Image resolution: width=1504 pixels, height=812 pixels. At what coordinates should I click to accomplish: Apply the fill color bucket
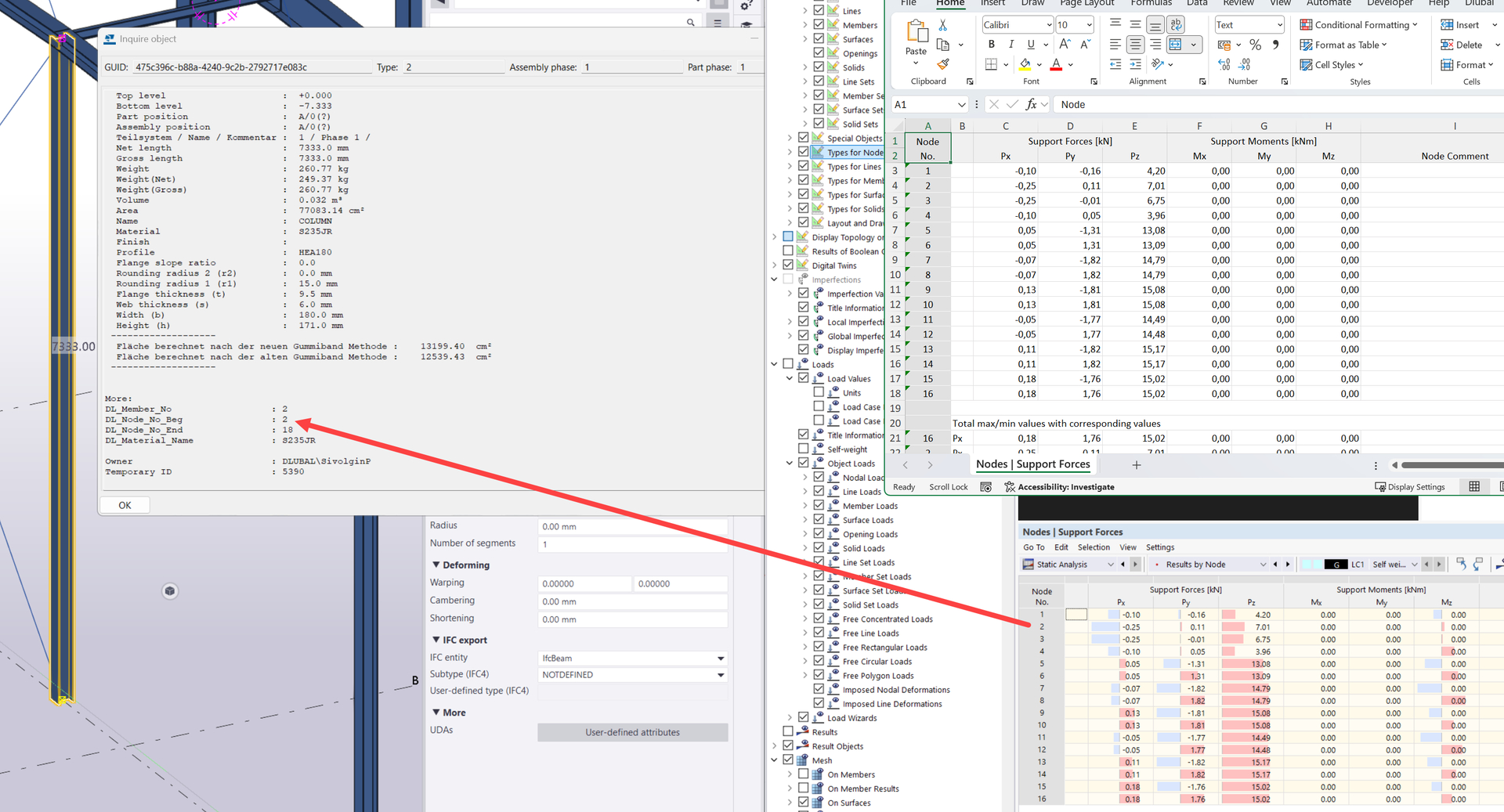point(1025,64)
